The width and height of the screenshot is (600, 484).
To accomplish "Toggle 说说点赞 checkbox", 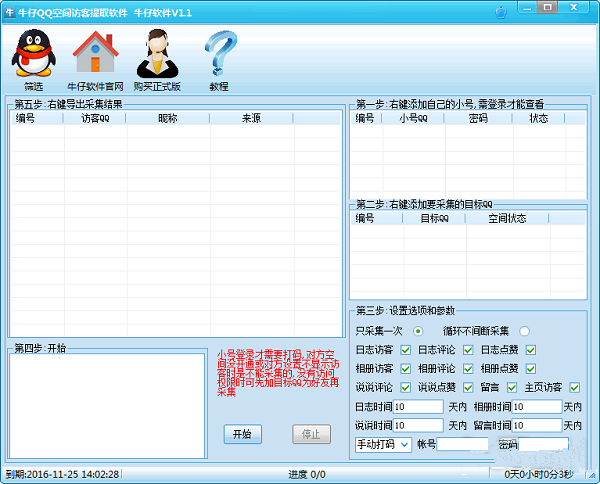I will [468, 388].
